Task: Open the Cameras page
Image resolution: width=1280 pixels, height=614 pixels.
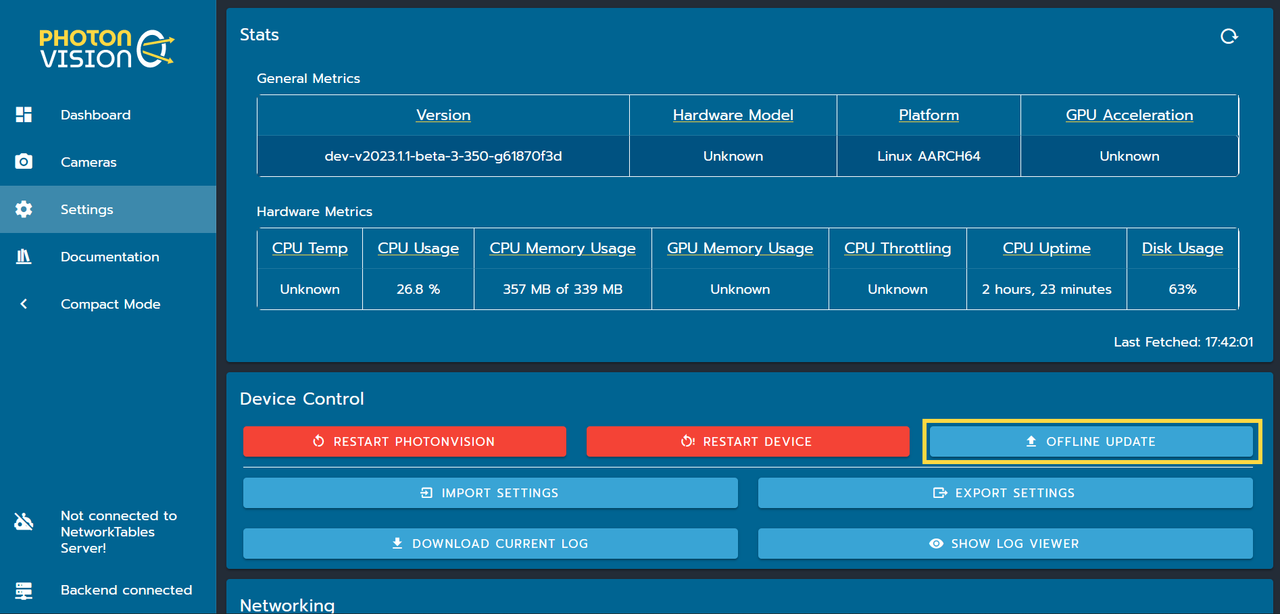Action: pyautogui.click(x=108, y=162)
